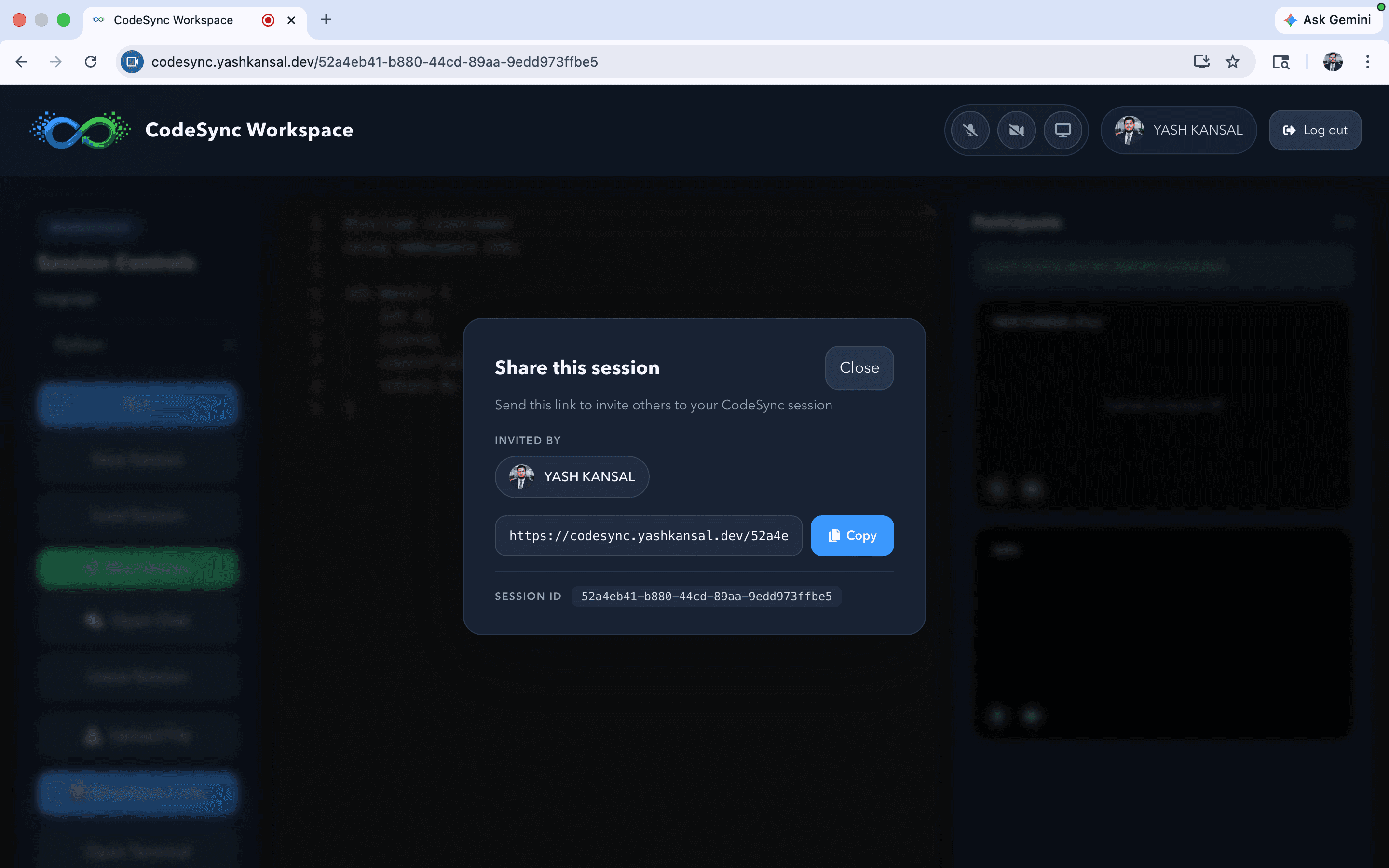Image resolution: width=1389 pixels, height=868 pixels.
Task: Copy the session invite link
Action: click(852, 536)
